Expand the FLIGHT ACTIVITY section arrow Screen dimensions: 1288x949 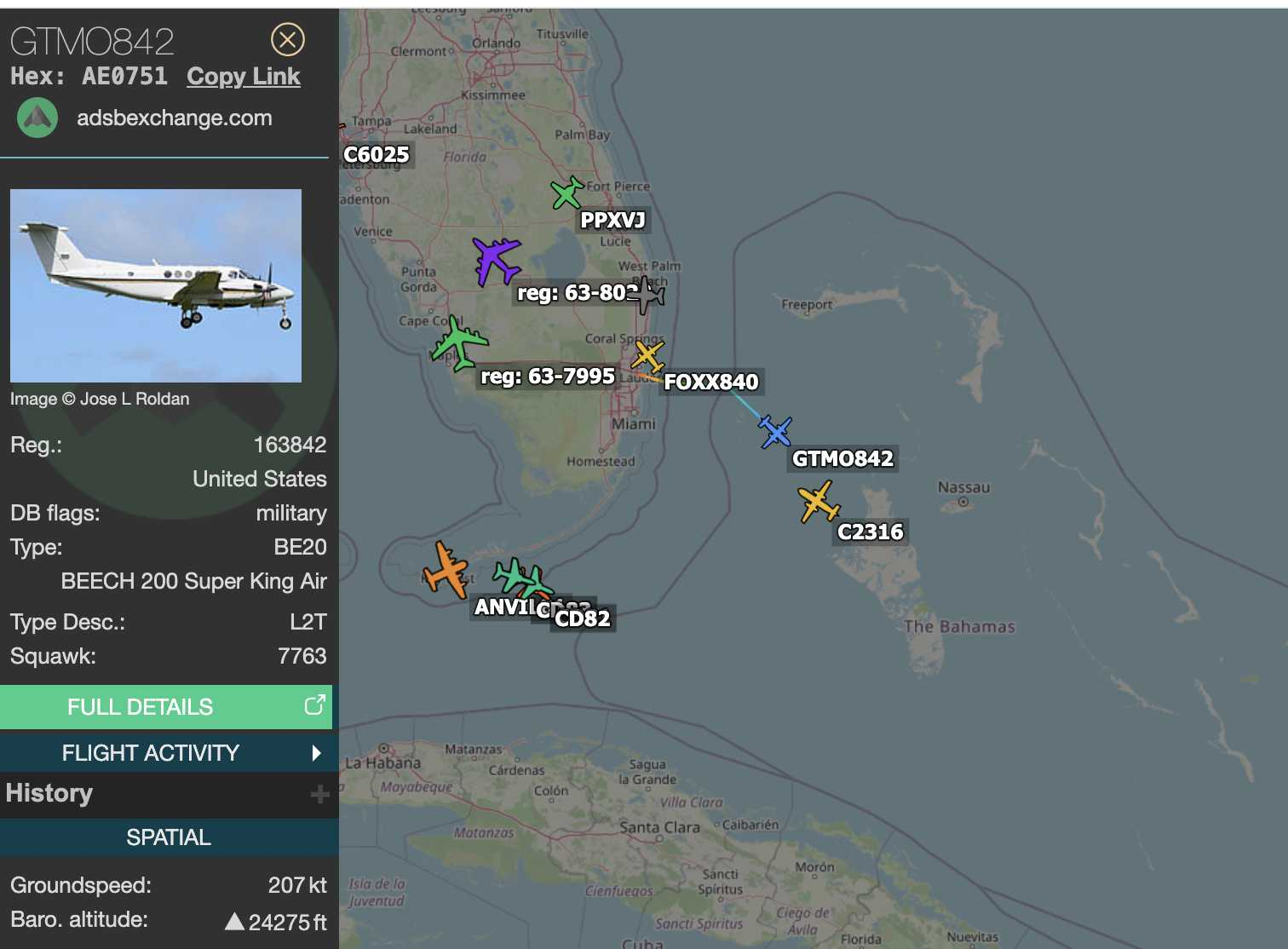pos(316,753)
